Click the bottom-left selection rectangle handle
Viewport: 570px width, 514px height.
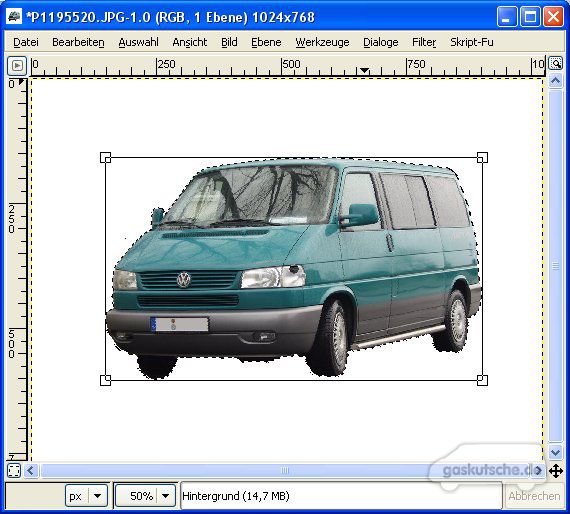(x=105, y=380)
